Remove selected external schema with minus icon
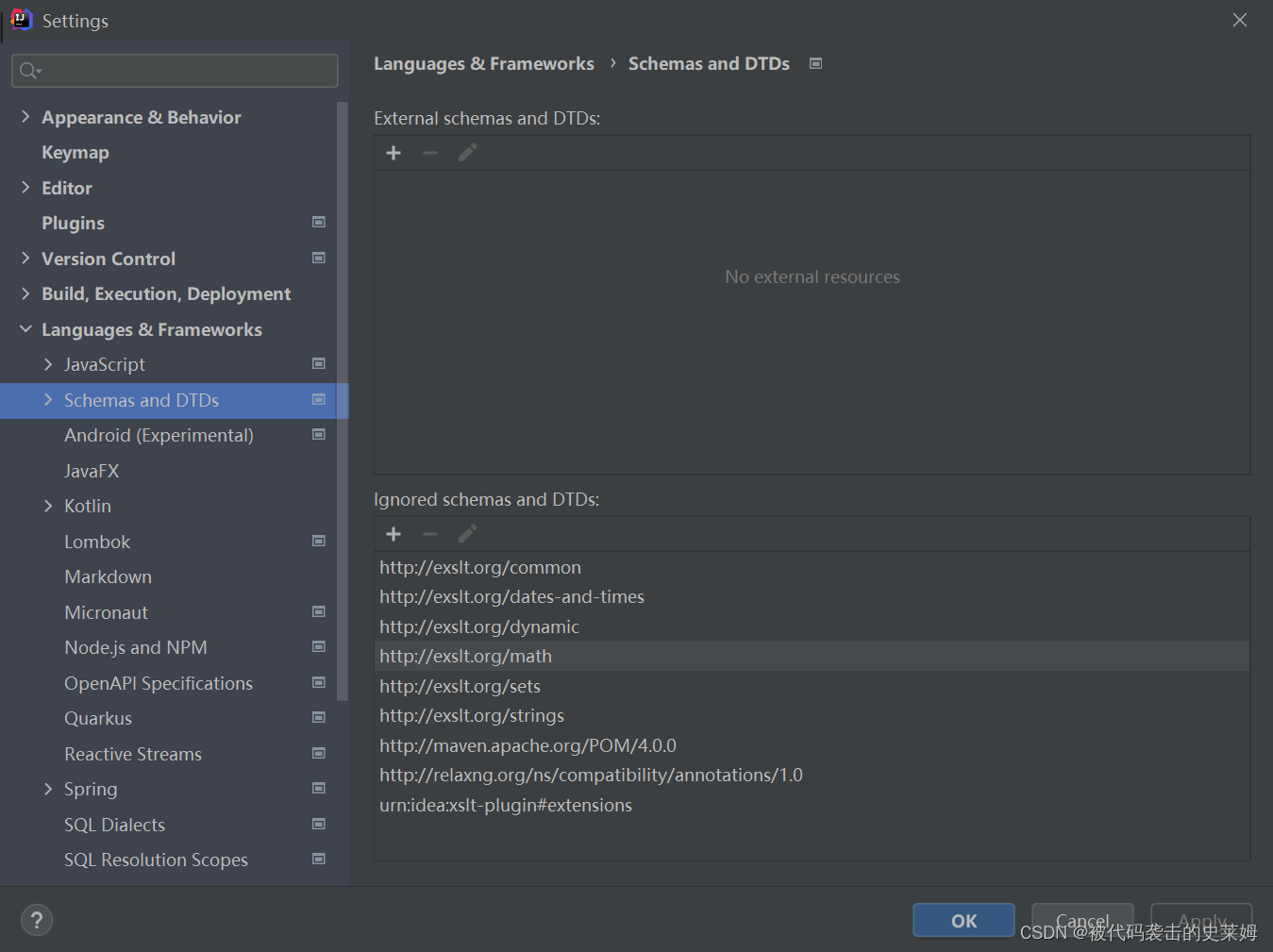1273x952 pixels. [430, 153]
